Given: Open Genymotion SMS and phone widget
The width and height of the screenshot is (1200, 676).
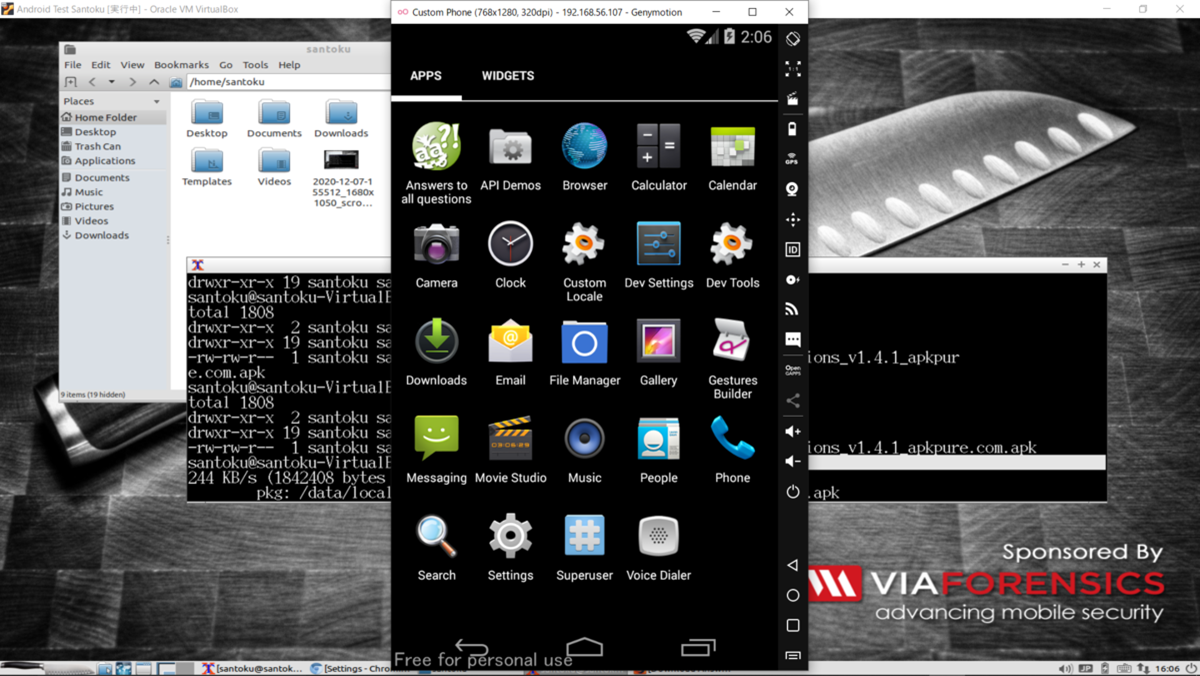Looking at the screenshot, I should pyautogui.click(x=793, y=340).
